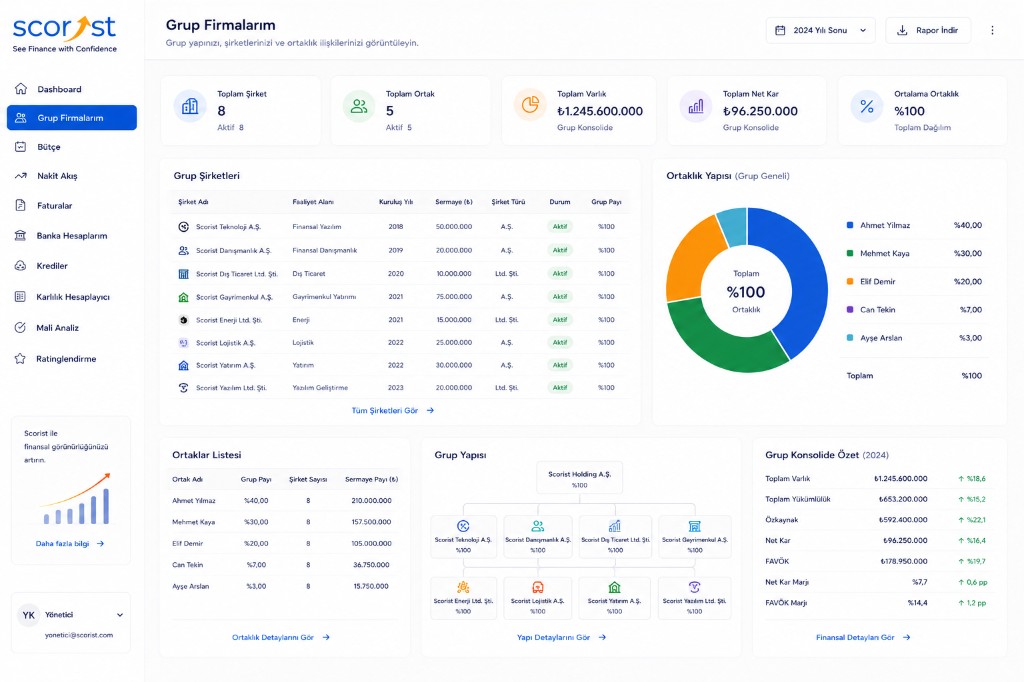
Task: Open Ortaklık Detaylarını Gör link
Action: coord(281,637)
